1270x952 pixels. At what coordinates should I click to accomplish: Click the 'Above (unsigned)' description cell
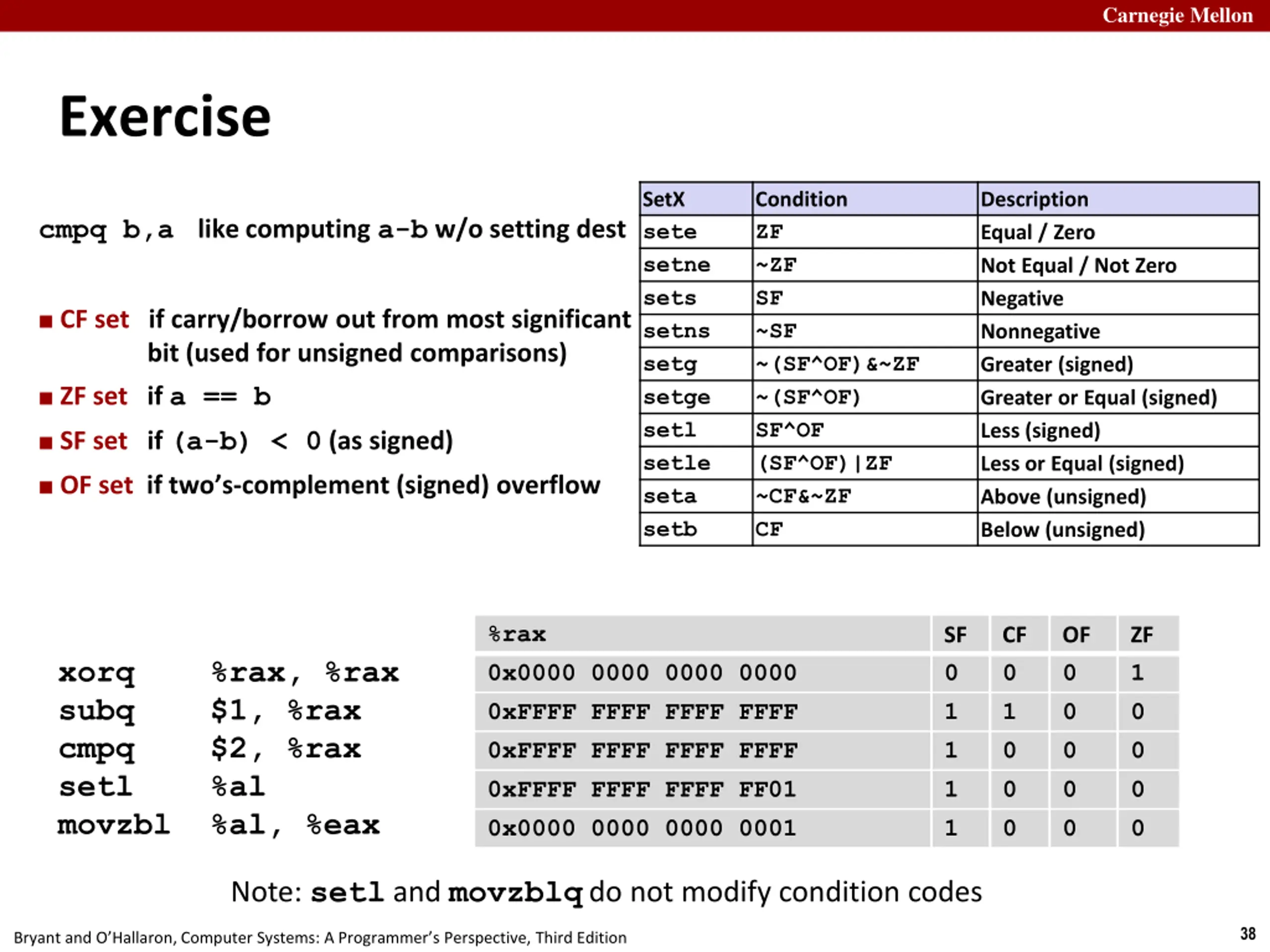(x=1118, y=496)
